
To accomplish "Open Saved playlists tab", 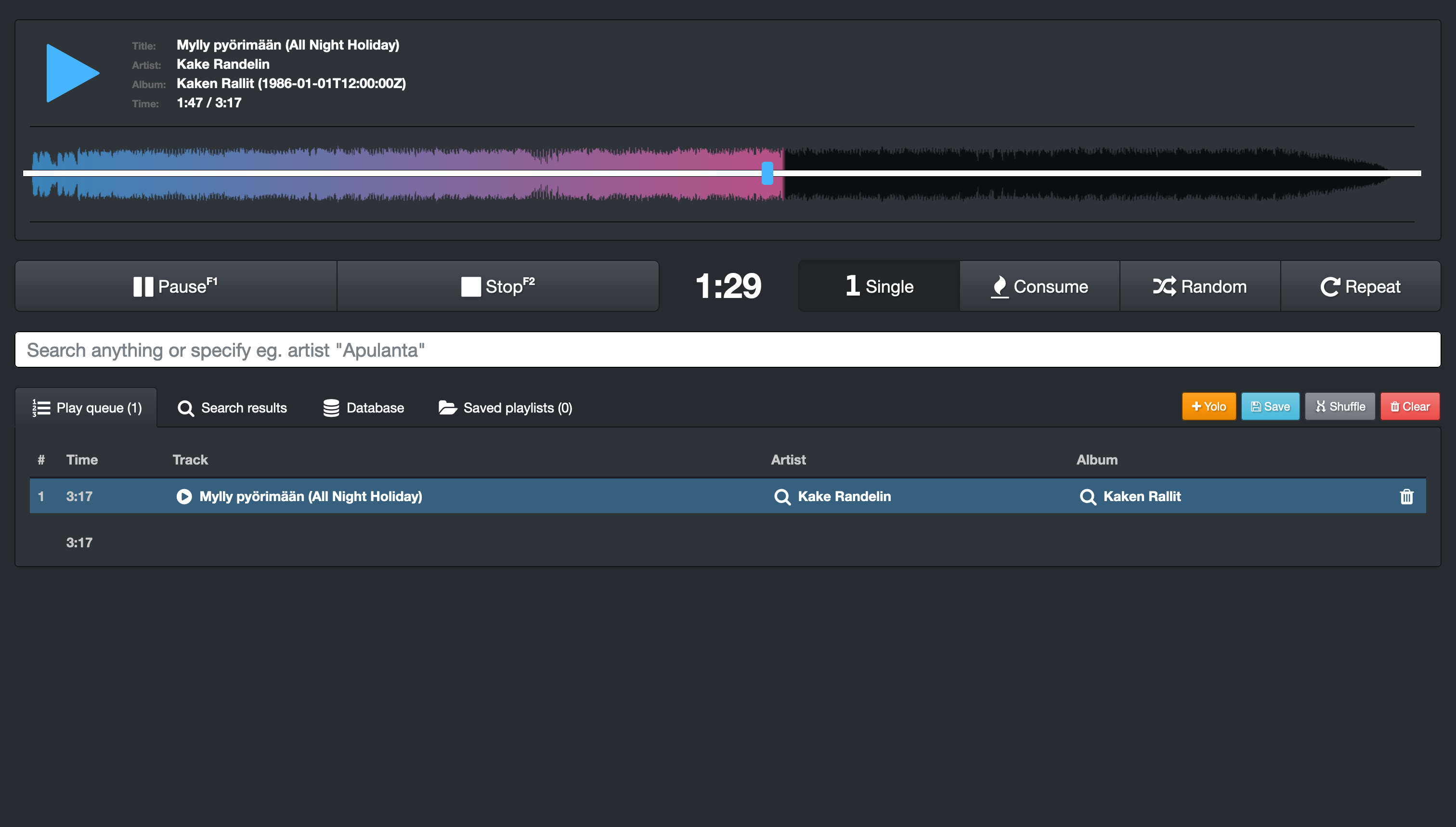I will tap(505, 408).
